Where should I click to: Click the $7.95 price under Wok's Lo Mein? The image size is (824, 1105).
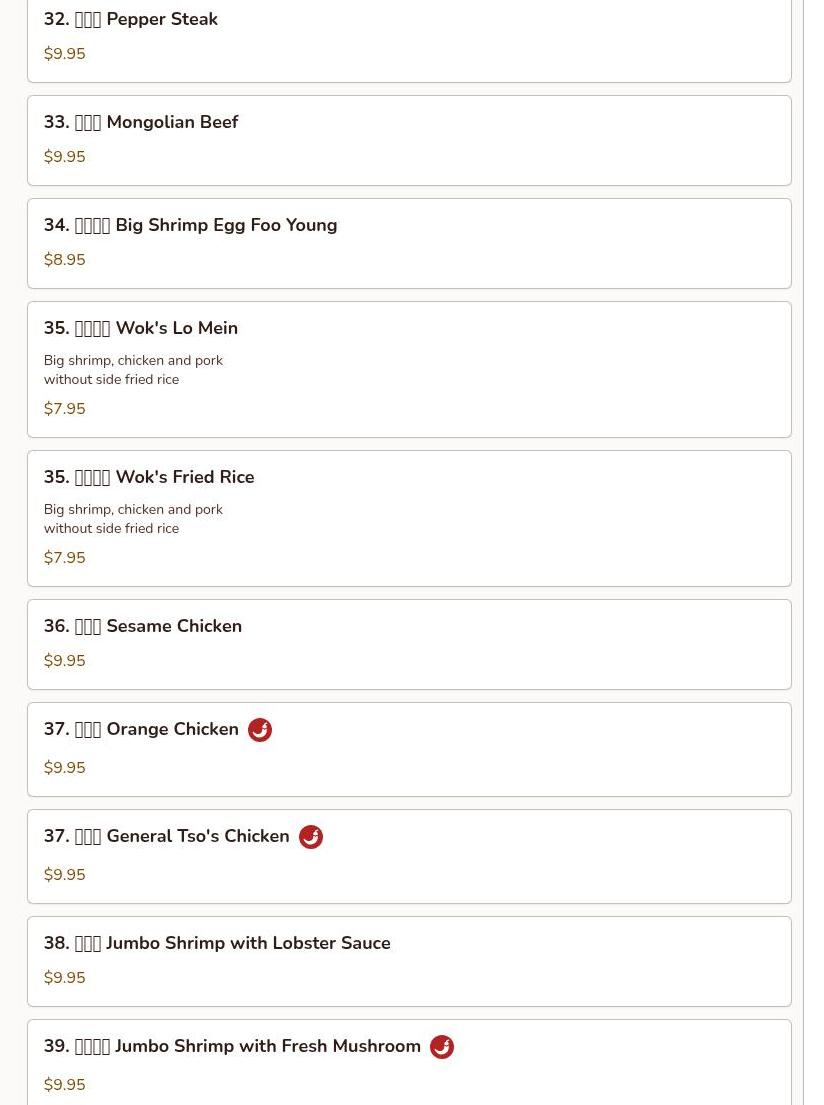[65, 409]
